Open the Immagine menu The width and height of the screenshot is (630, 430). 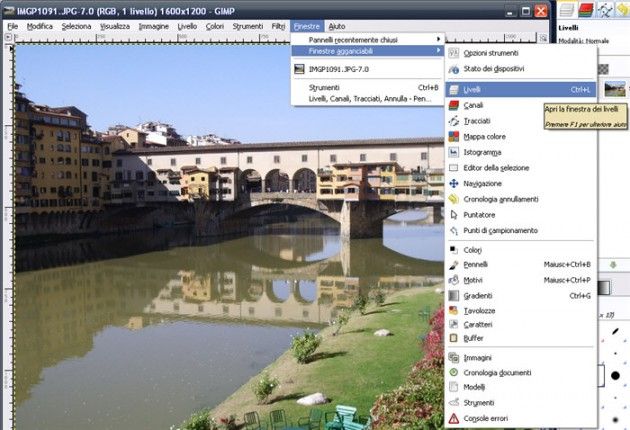pyautogui.click(x=153, y=27)
